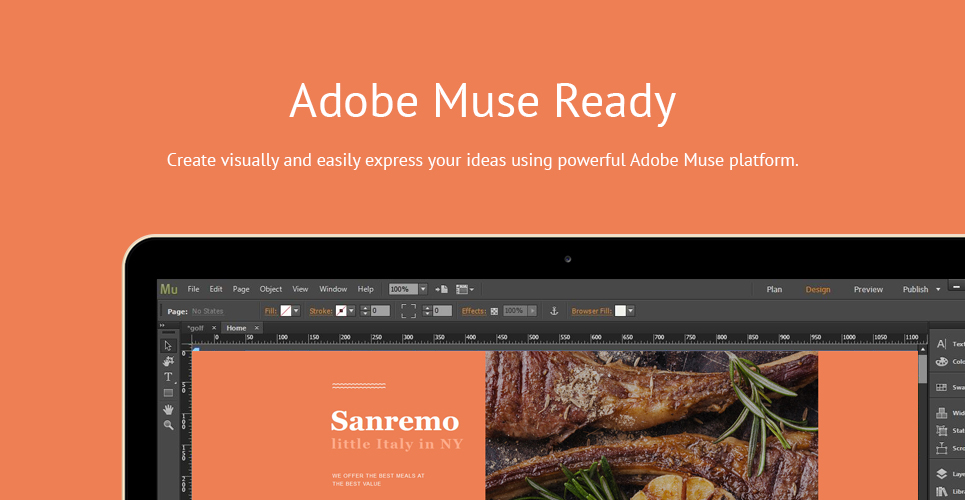This screenshot has width=965, height=500.
Task: Select the Zoom magnifier tool
Action: [x=169, y=425]
